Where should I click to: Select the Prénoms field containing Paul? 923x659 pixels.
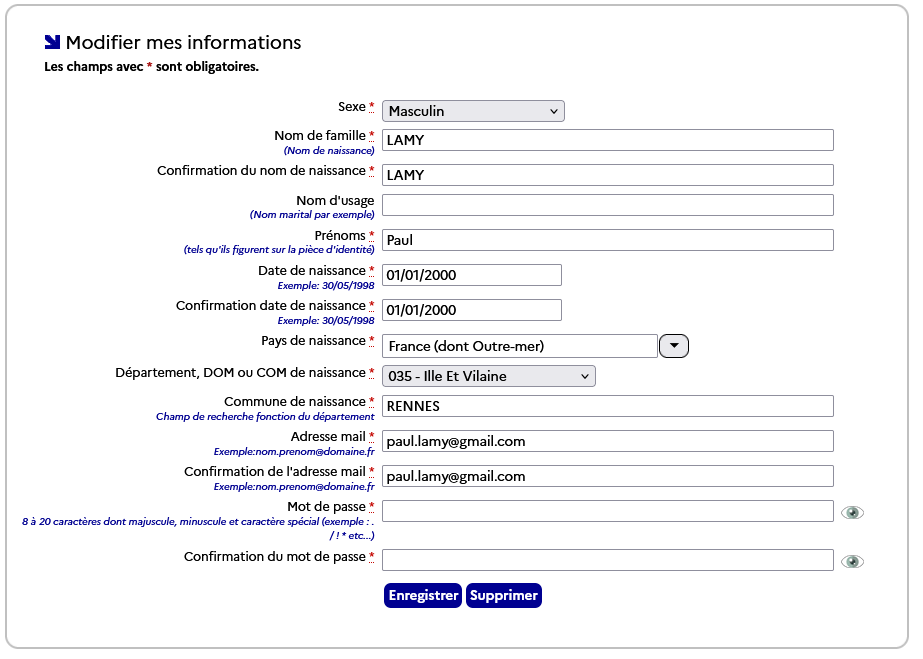coord(606,240)
